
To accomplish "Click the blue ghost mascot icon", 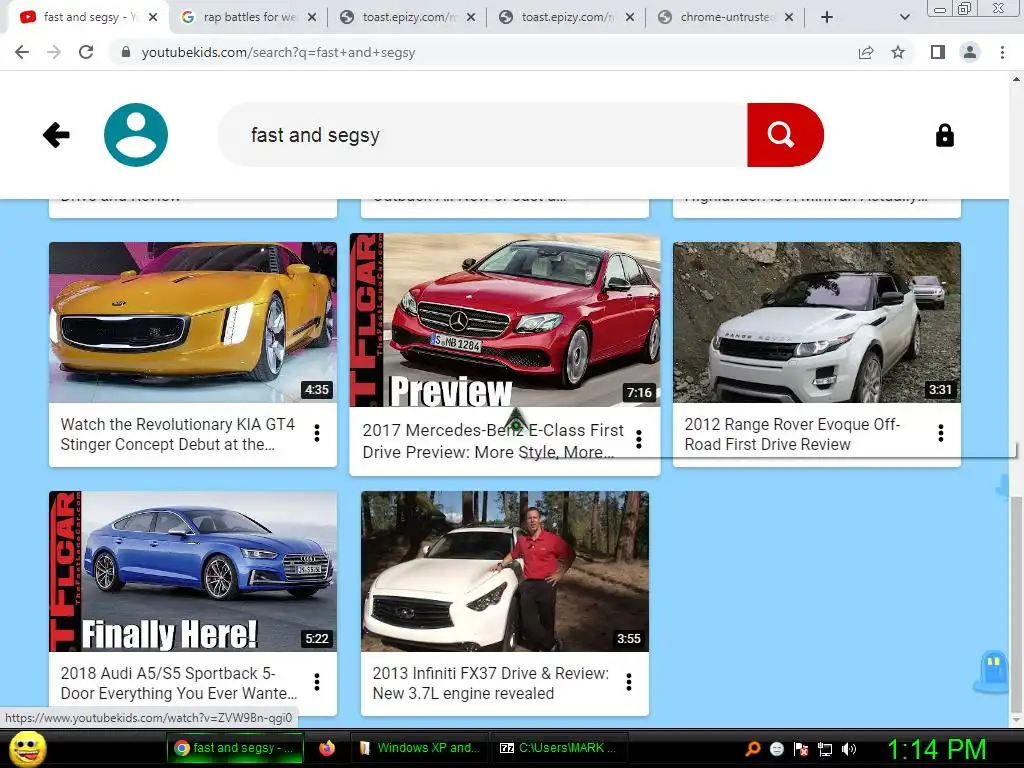I will click(x=991, y=671).
